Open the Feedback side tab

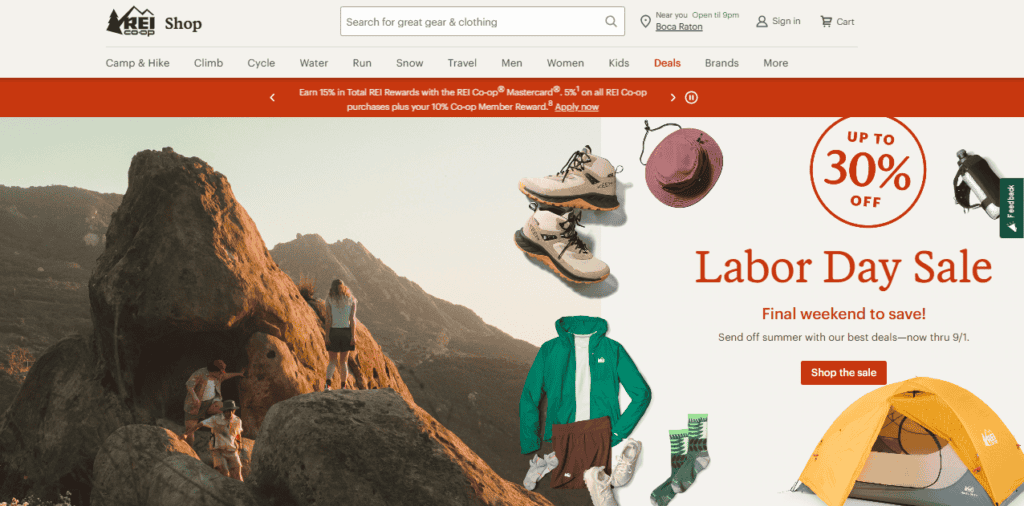1012,208
